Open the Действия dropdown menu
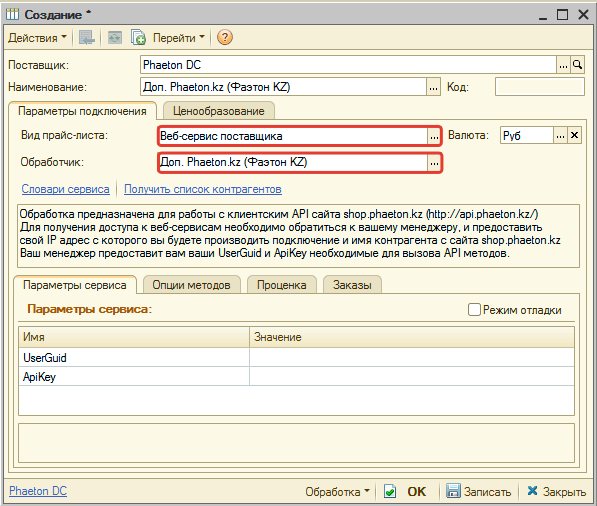 (x=37, y=38)
